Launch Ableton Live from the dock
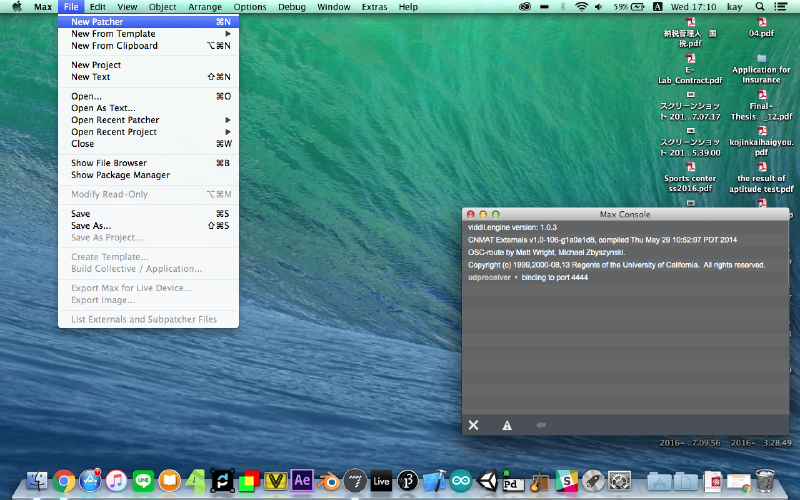 381,481
